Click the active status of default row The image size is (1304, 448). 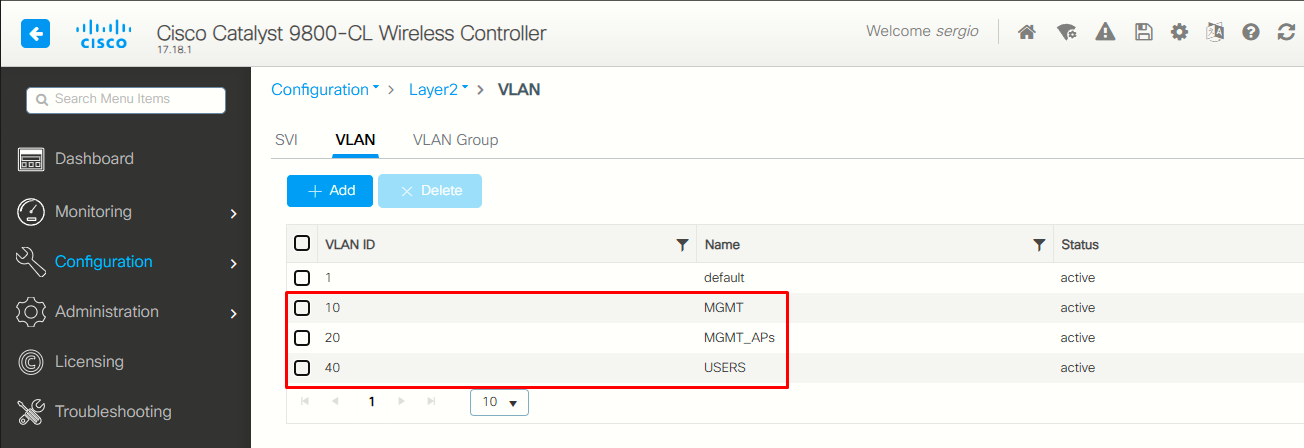coord(1078,277)
